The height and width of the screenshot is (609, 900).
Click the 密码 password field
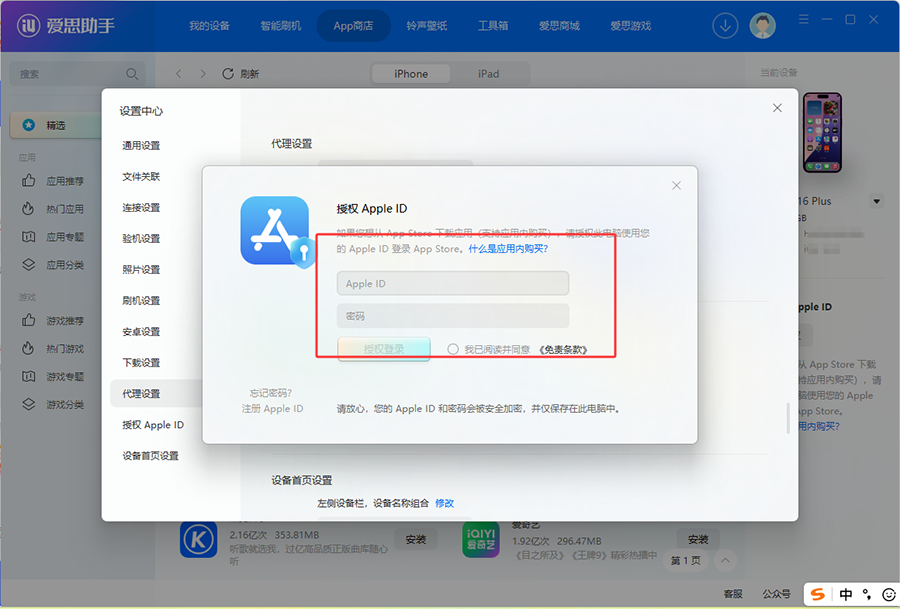(453, 316)
